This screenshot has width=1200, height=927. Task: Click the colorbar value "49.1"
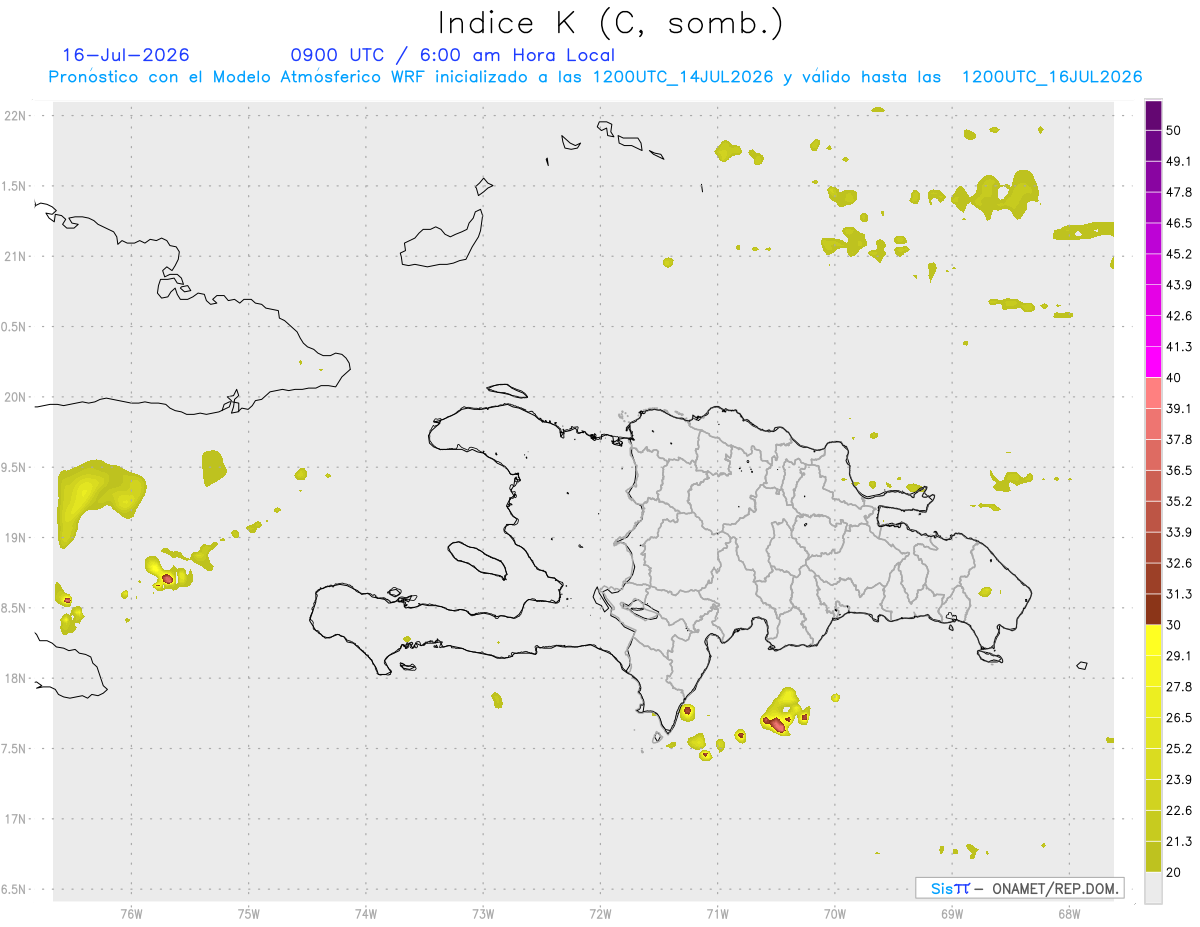1179,161
